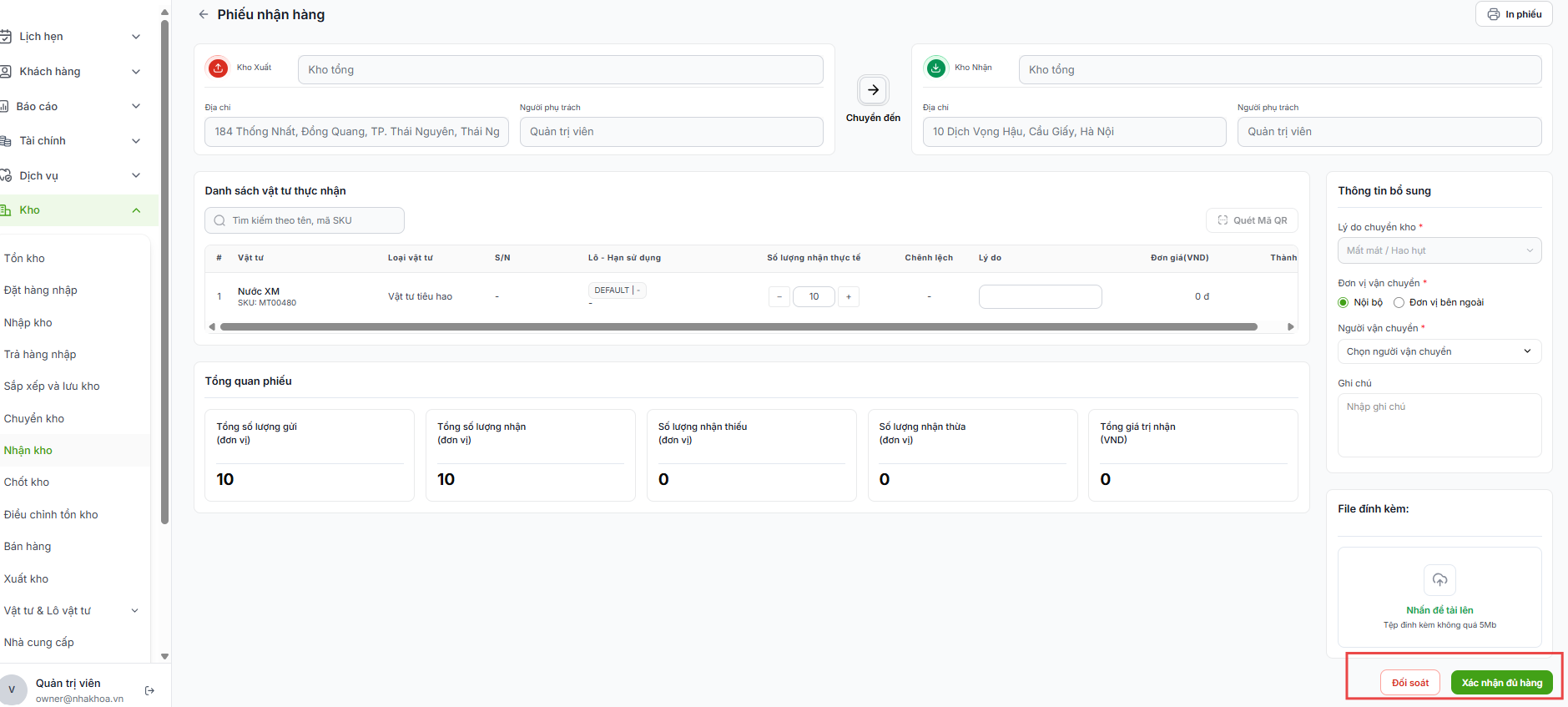Open Điều chỉnh tồn kho menu item
The width and height of the screenshot is (1568, 707).
(x=51, y=515)
